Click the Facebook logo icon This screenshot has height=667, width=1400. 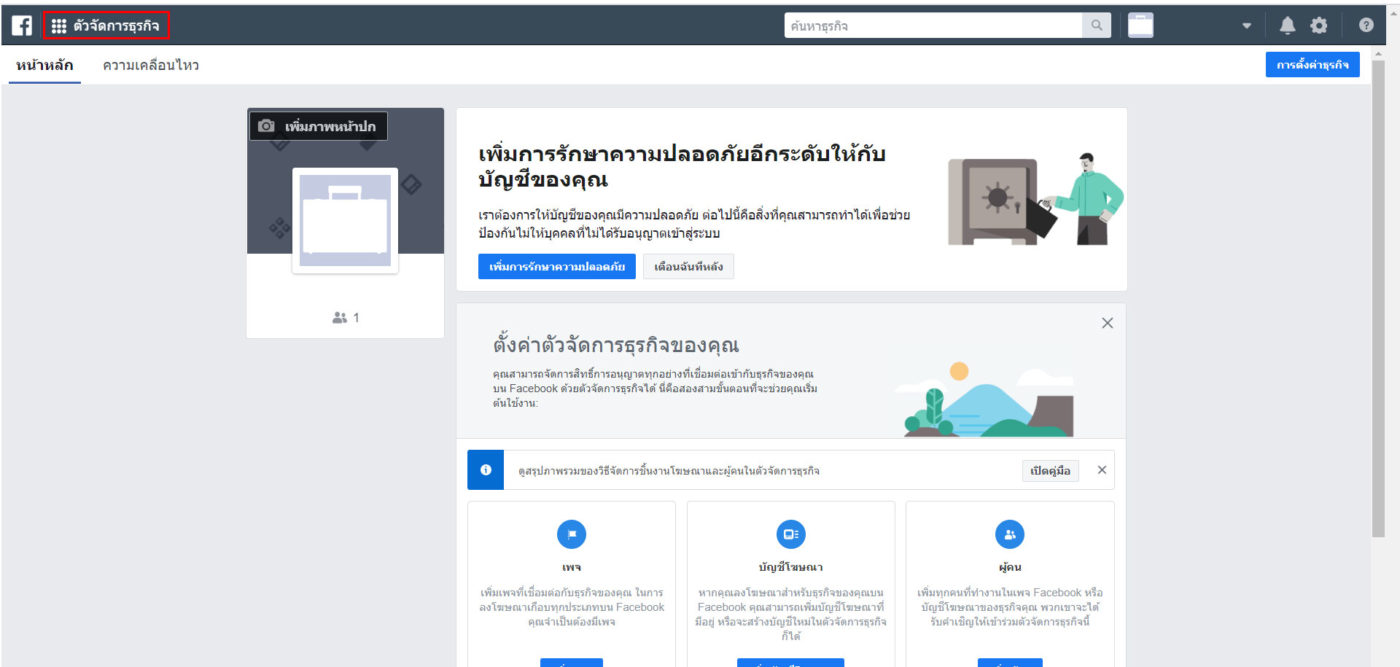[21, 26]
